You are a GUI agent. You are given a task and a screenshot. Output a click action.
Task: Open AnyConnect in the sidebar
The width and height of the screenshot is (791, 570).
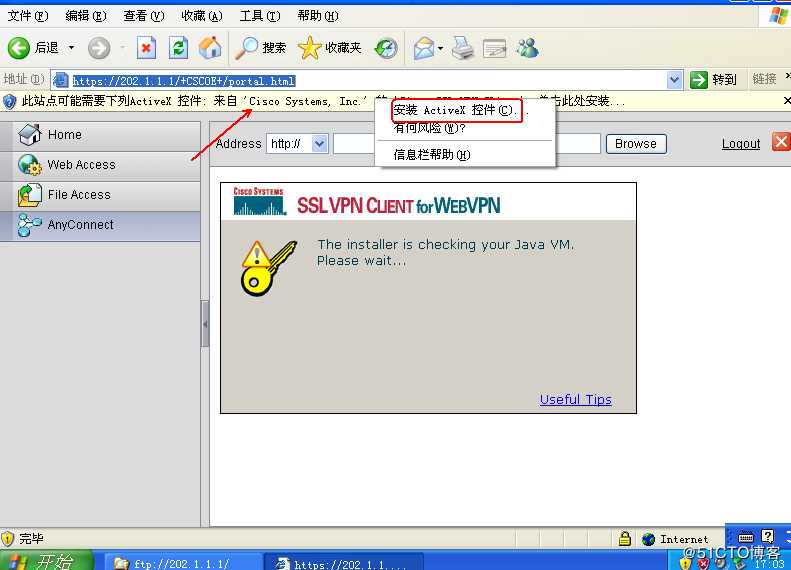(101, 225)
